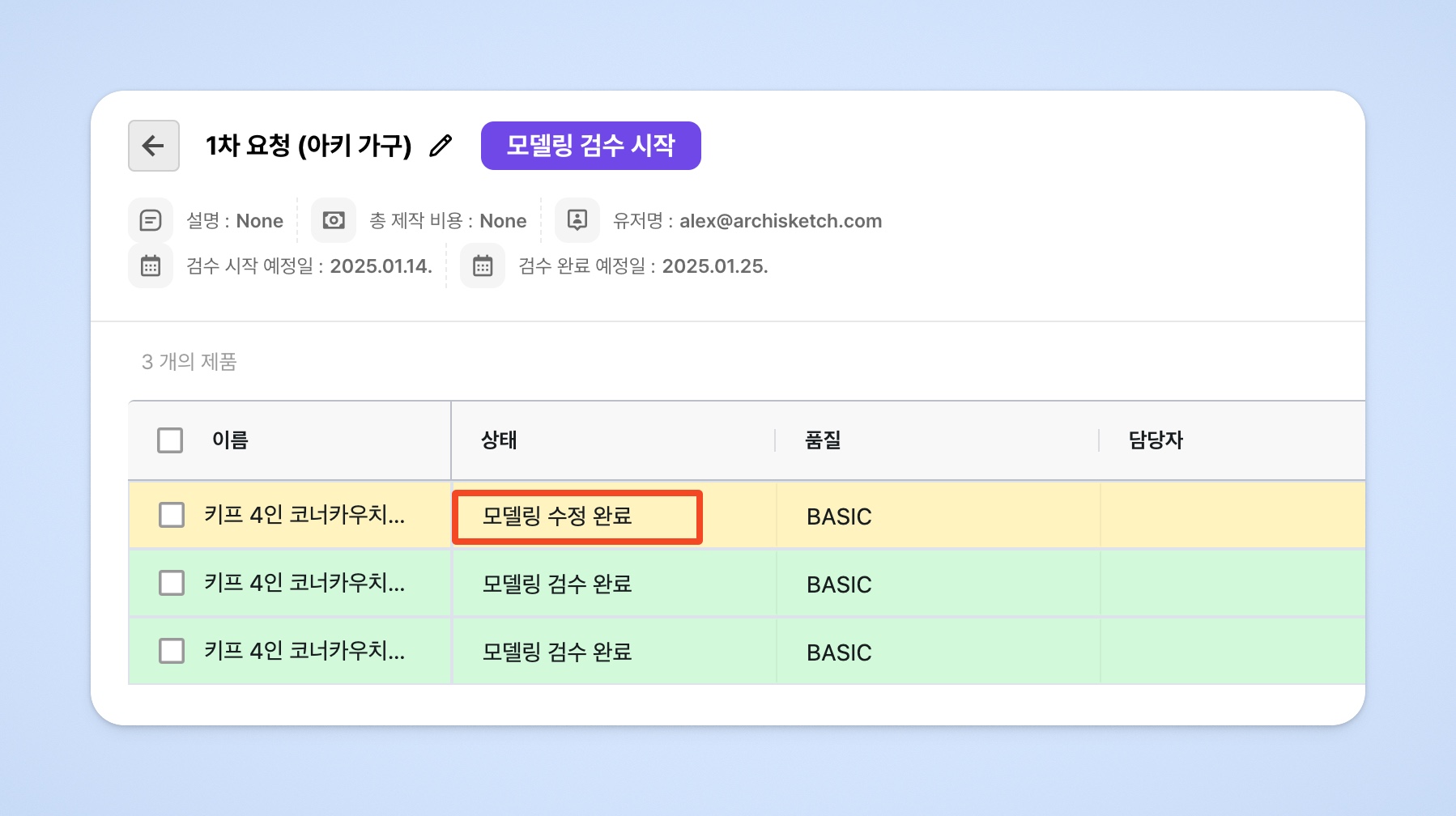Check the second product row checkbox
The height and width of the screenshot is (816, 1456).
172,583
